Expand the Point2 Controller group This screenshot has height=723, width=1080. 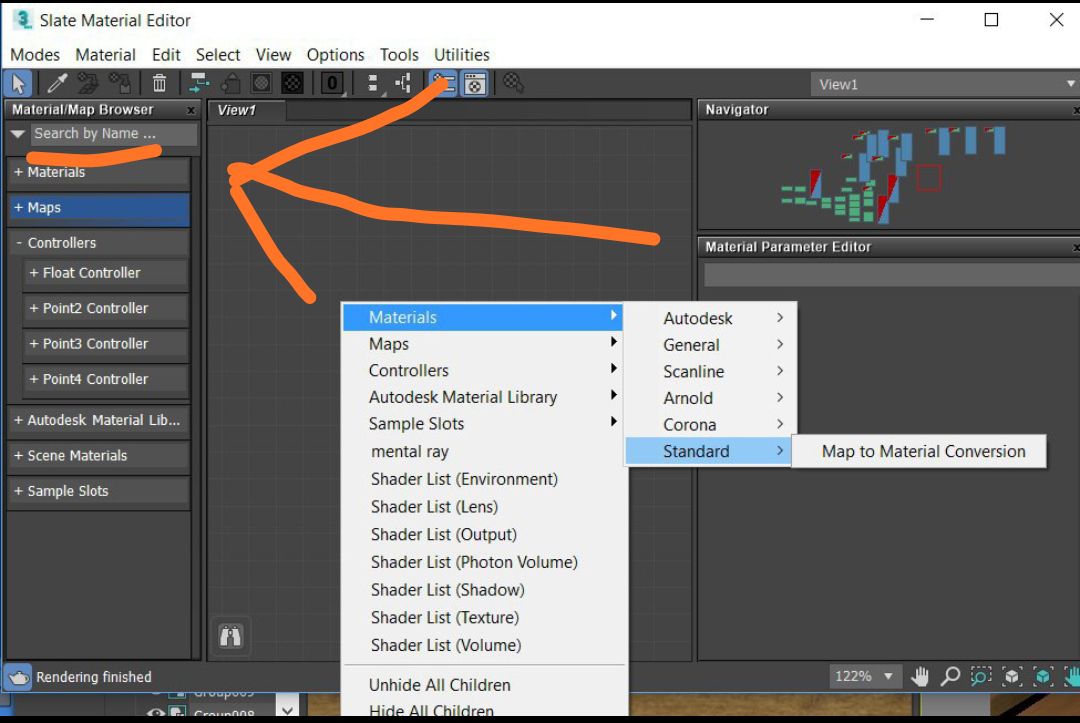[105, 308]
